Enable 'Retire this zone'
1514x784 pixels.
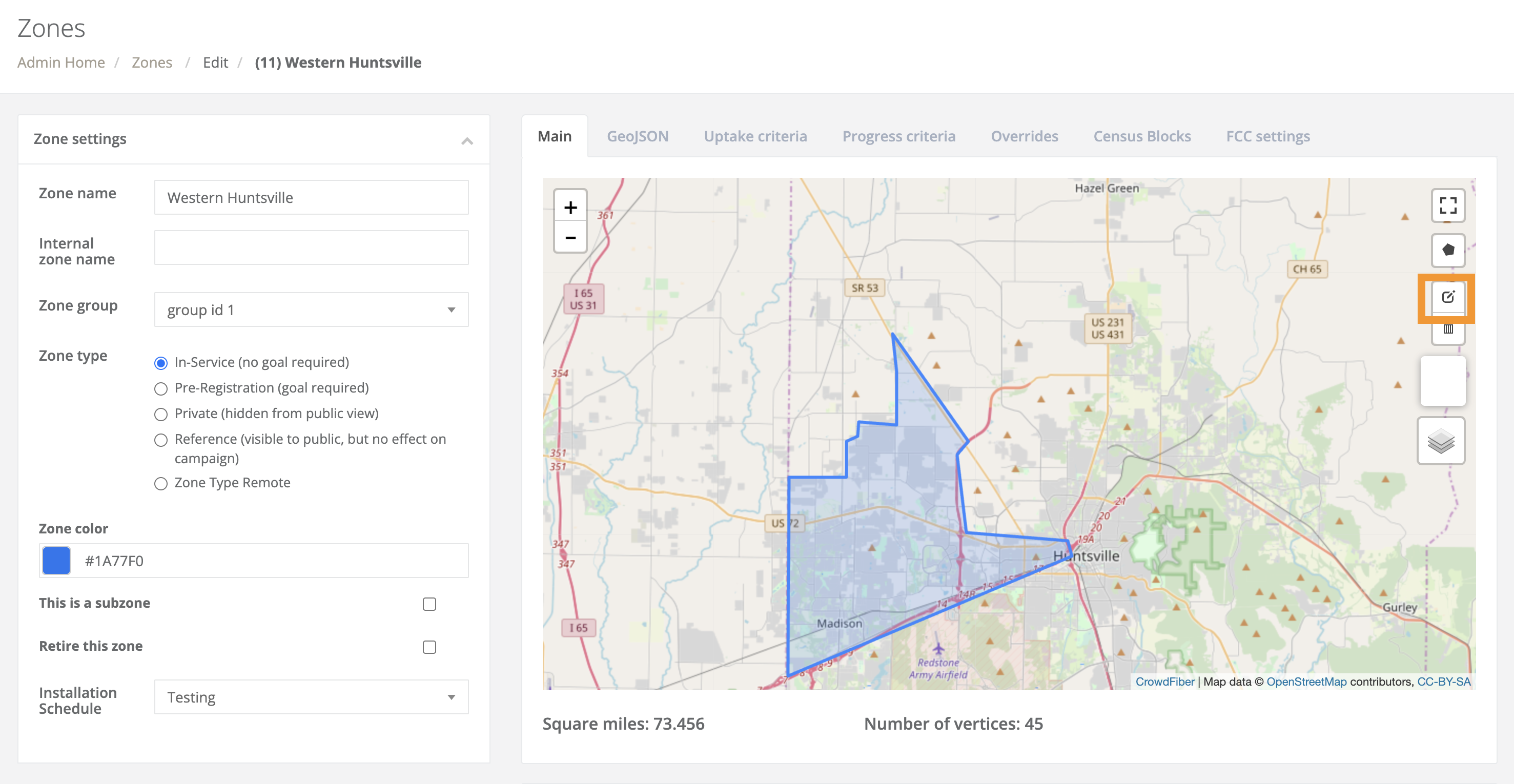[429, 647]
